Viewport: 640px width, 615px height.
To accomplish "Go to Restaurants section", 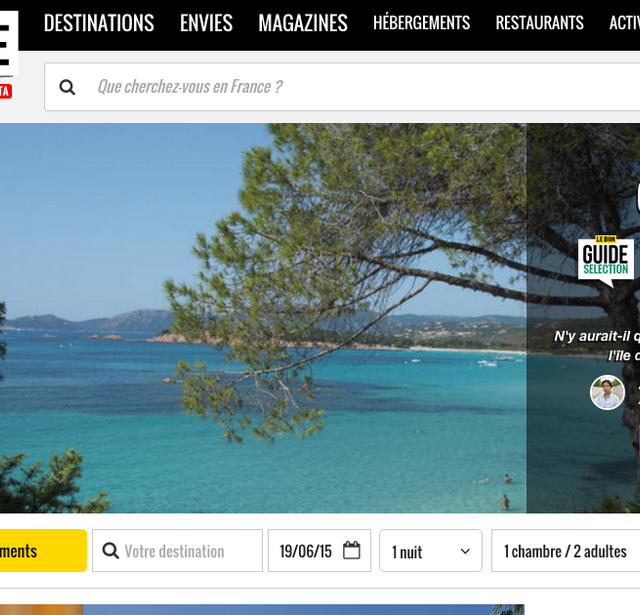I will tap(540, 23).
